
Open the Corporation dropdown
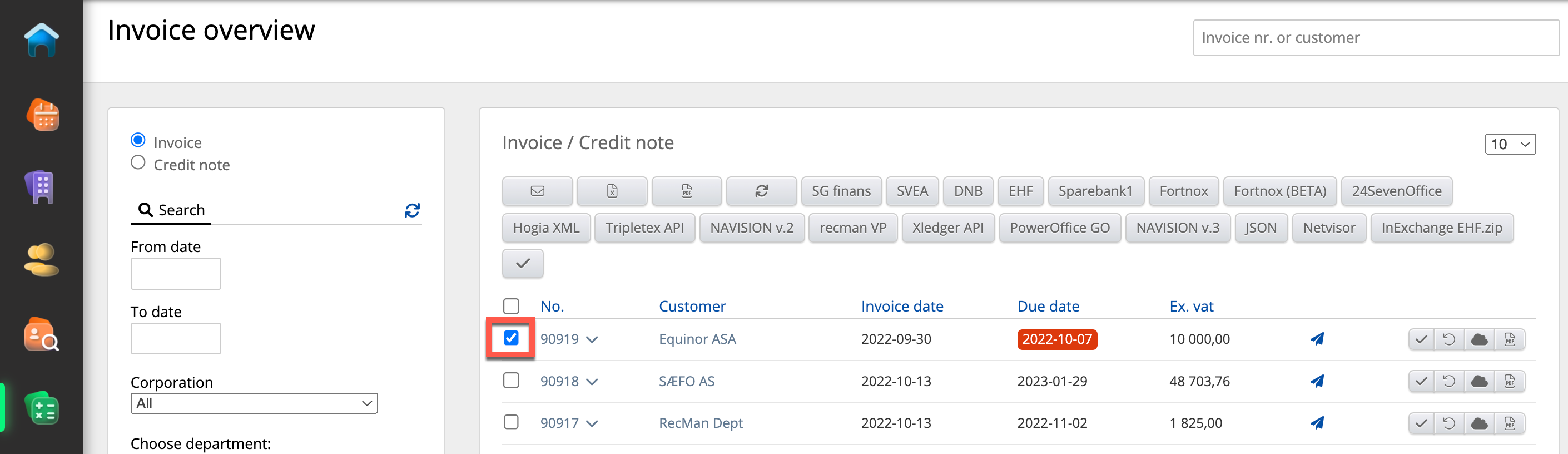point(254,403)
